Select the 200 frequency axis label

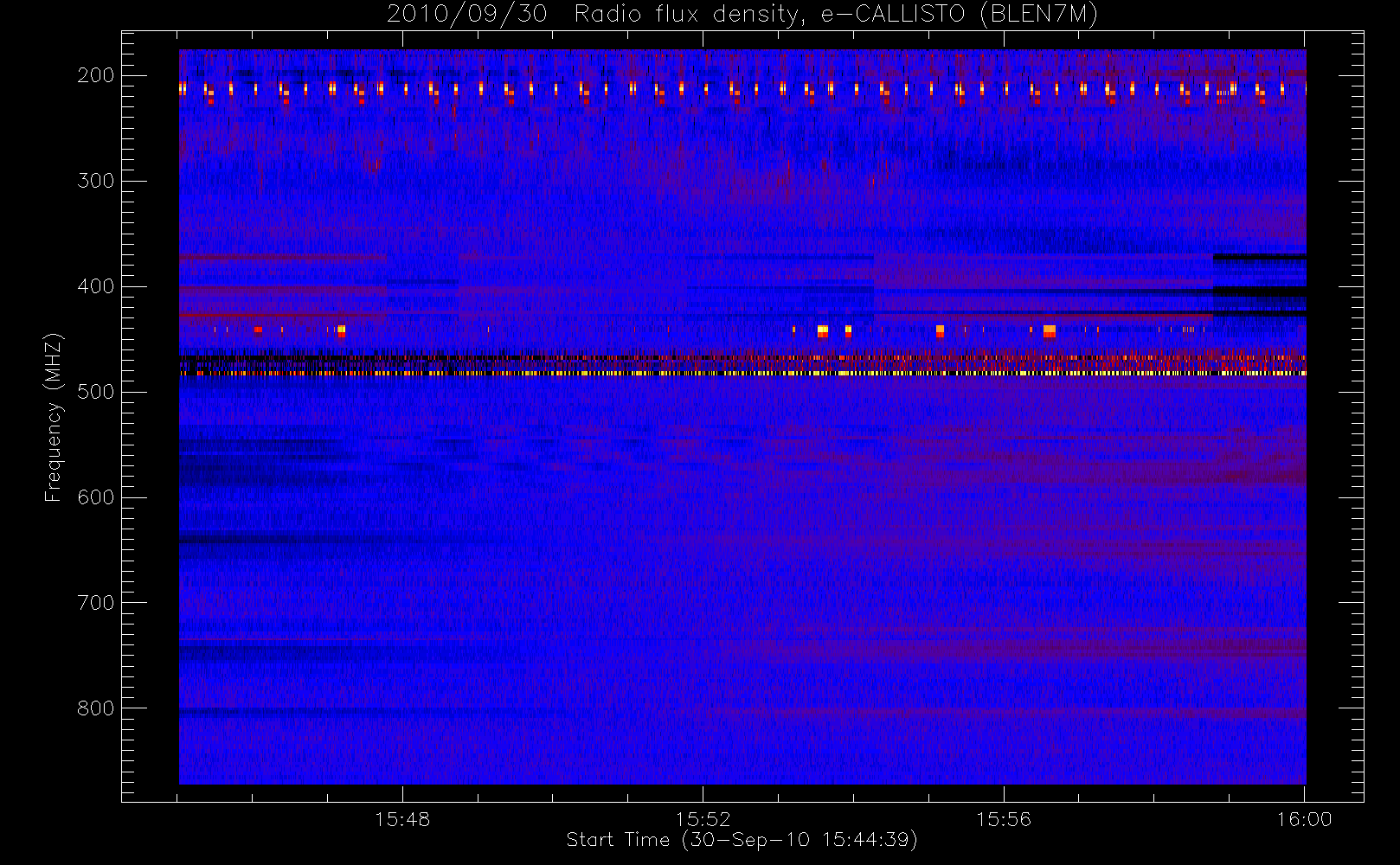point(95,75)
